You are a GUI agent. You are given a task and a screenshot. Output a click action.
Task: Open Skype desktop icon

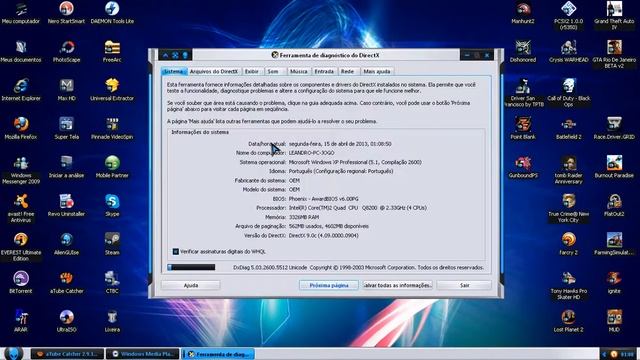point(112,205)
